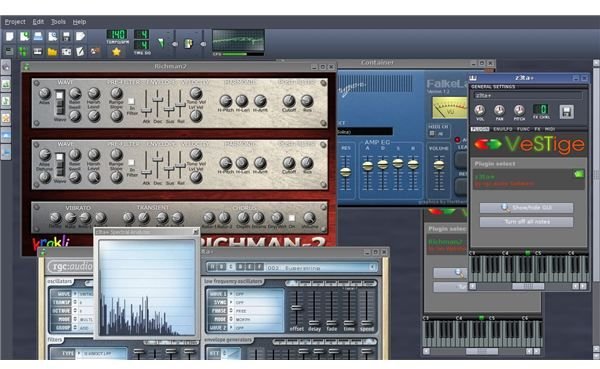The image size is (600, 369).
Task: Click top Richman2 Wave selector switch
Action: coord(60,102)
